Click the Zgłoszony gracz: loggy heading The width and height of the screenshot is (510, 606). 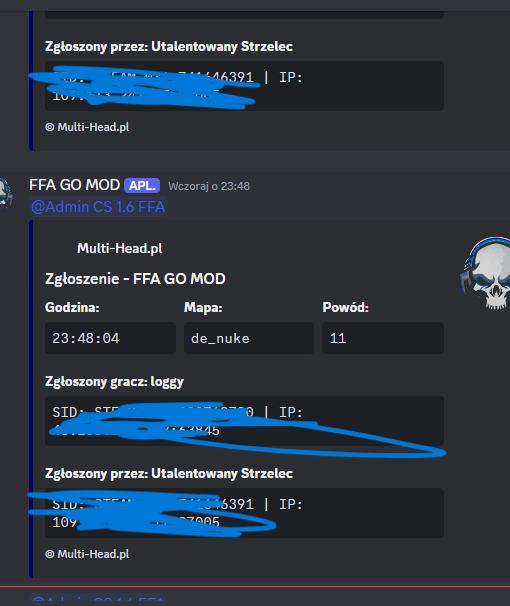pos(114,381)
